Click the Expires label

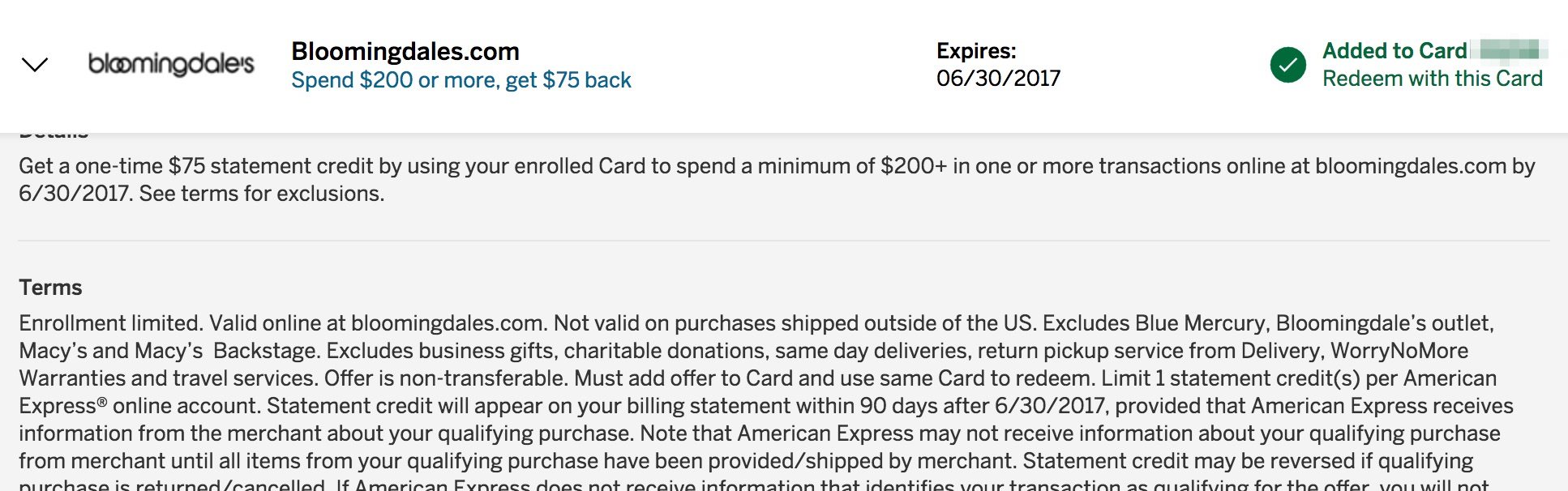pos(976,51)
